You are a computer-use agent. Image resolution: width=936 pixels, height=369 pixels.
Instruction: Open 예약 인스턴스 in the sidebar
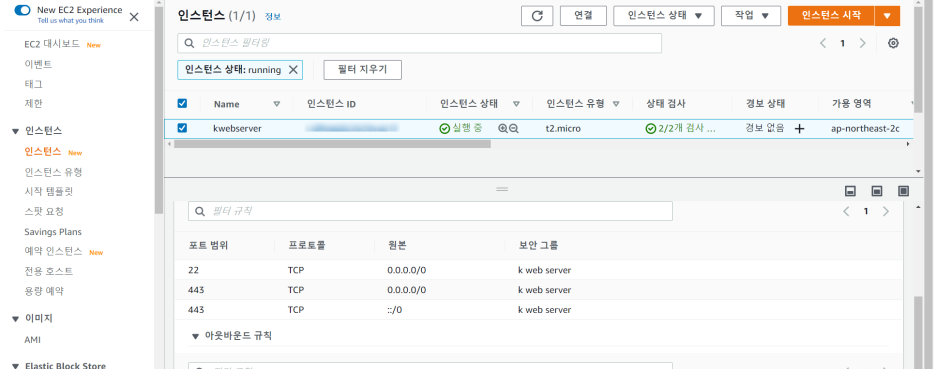coord(53,251)
